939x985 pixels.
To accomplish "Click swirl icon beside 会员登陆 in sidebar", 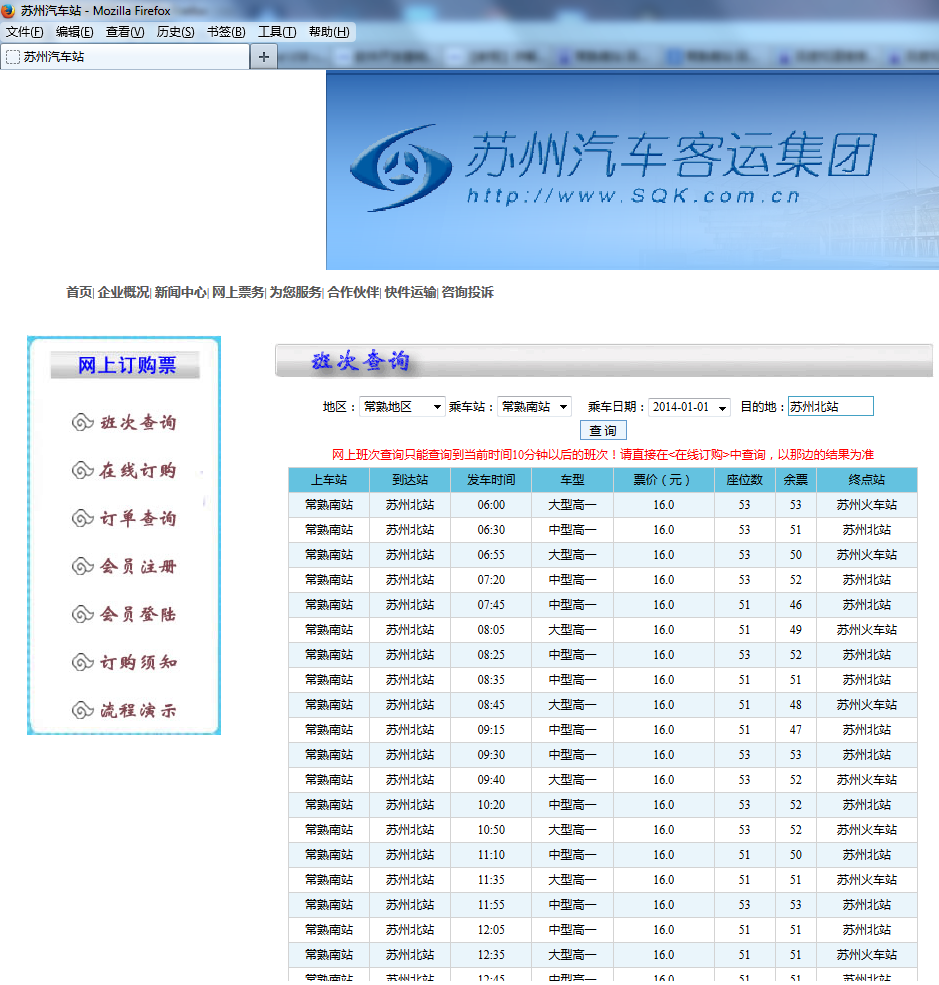I will point(82,614).
